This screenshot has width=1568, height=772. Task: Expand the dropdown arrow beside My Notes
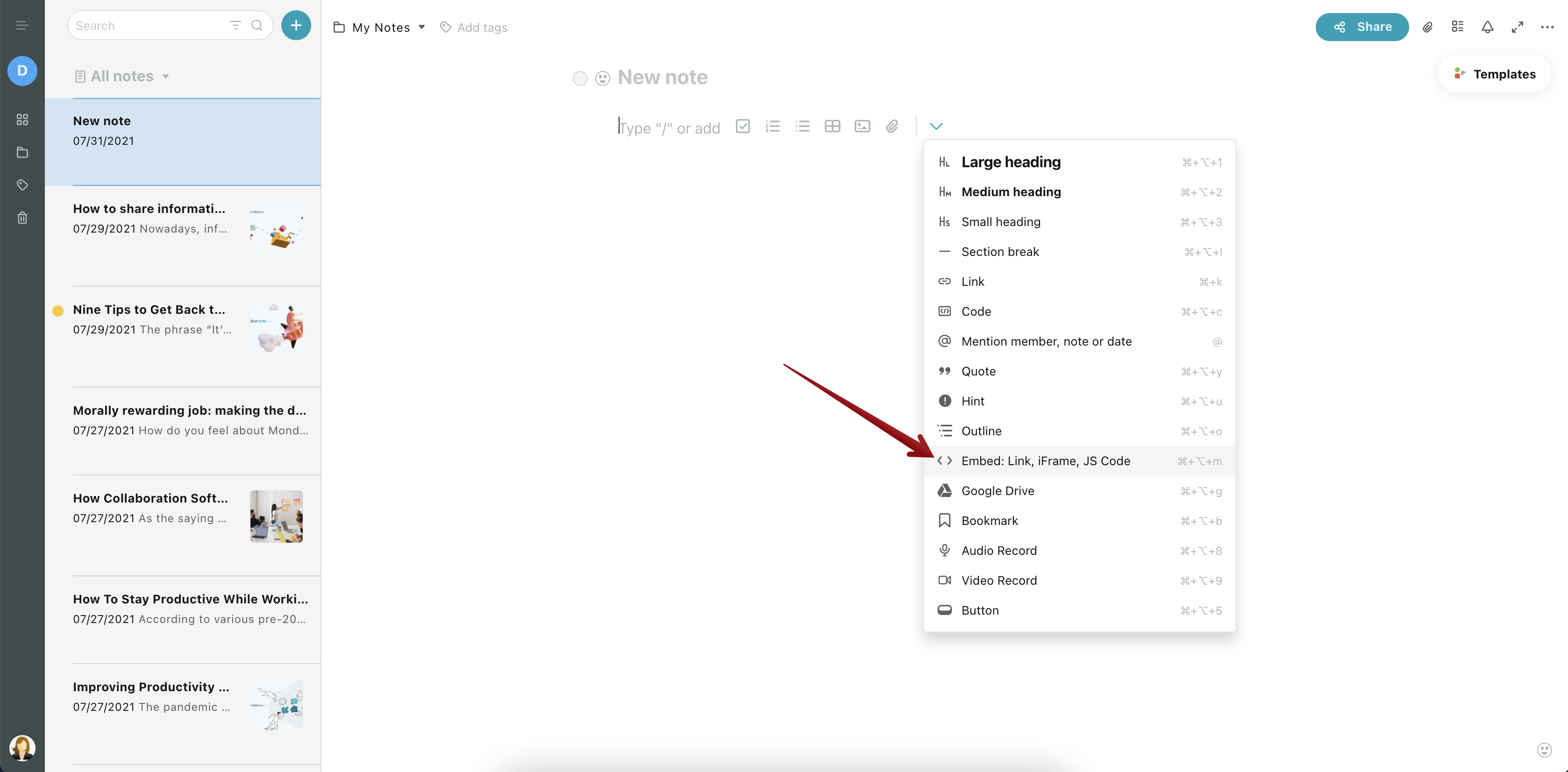click(x=421, y=27)
